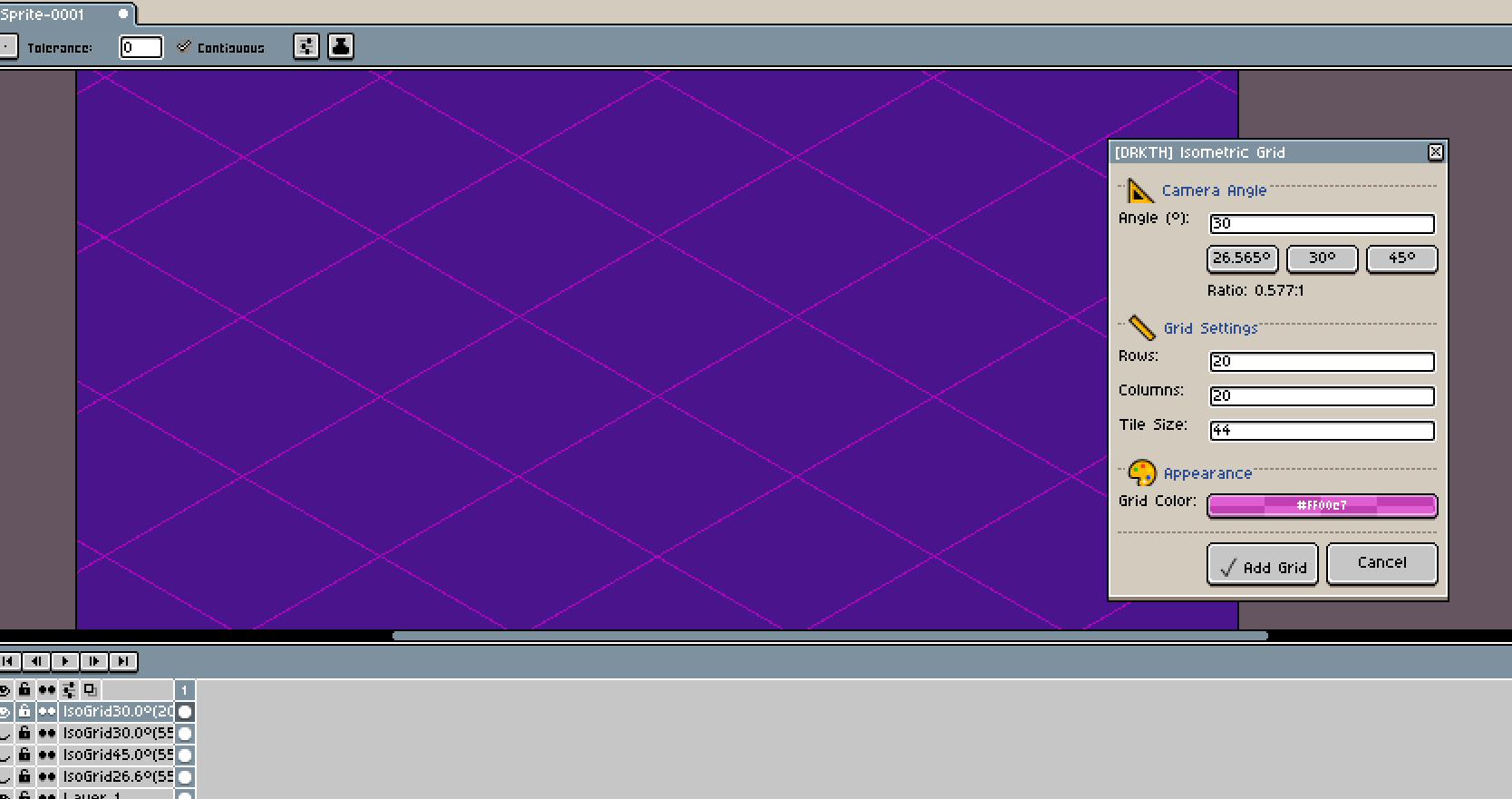Jump to the first frame

pos(9,661)
